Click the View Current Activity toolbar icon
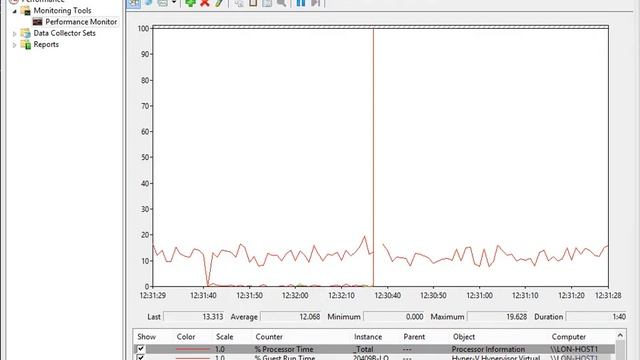 coord(134,3)
